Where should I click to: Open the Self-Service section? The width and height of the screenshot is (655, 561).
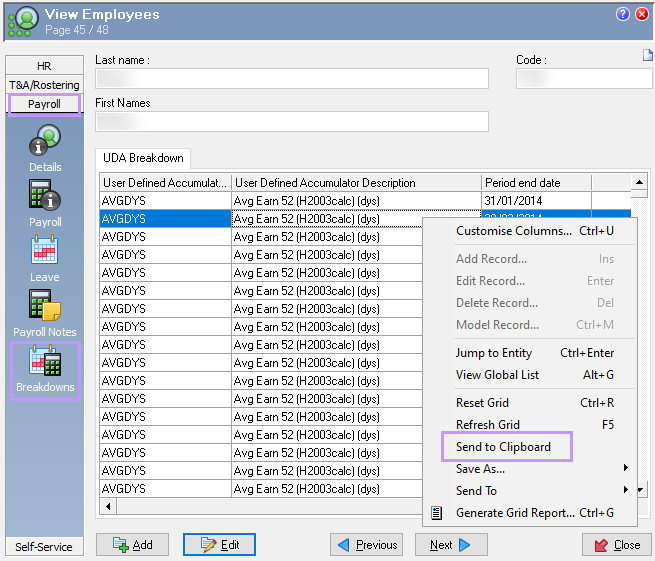pos(44,546)
